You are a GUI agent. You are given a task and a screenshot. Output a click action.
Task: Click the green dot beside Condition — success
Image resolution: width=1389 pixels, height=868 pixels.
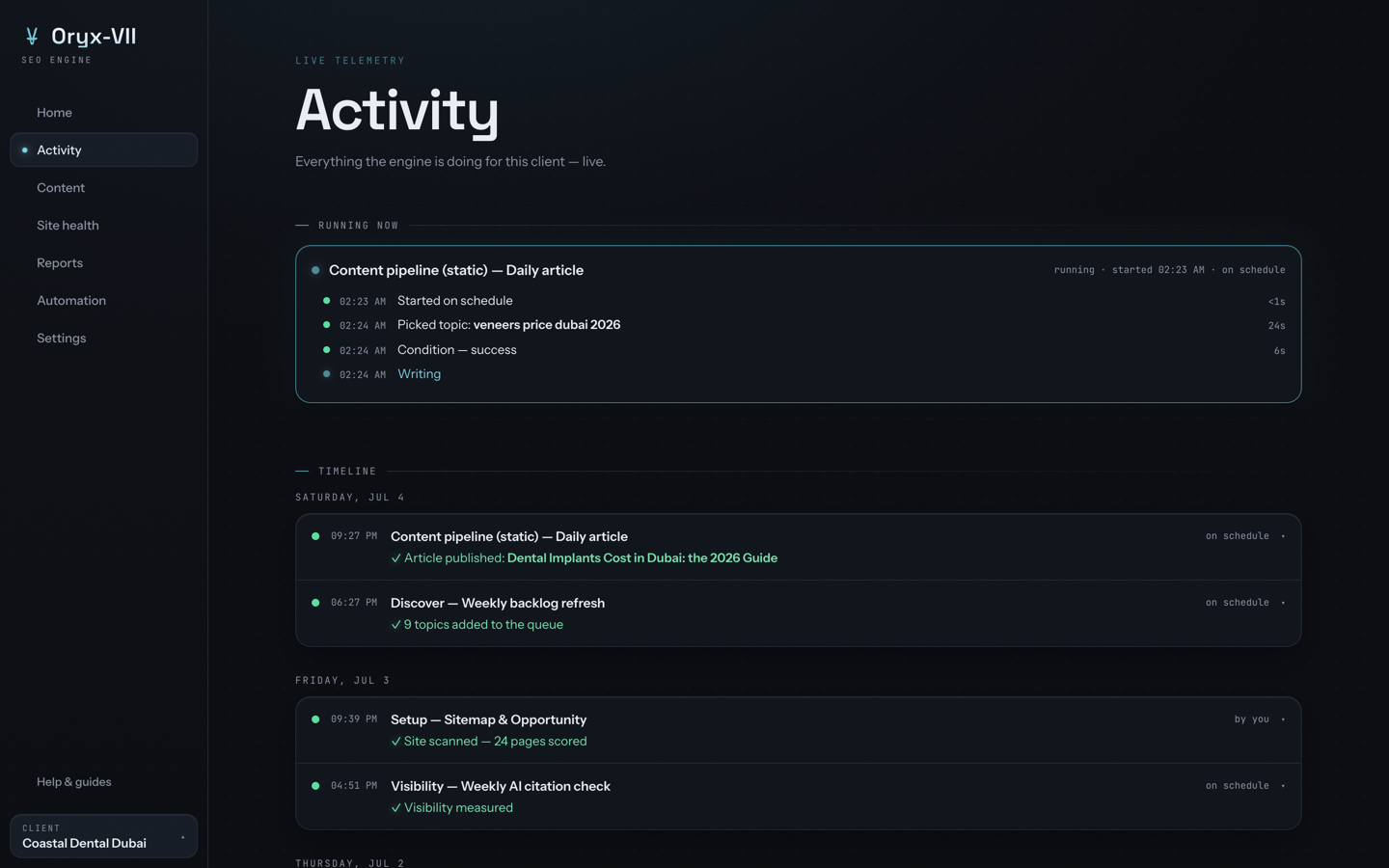pos(326,350)
